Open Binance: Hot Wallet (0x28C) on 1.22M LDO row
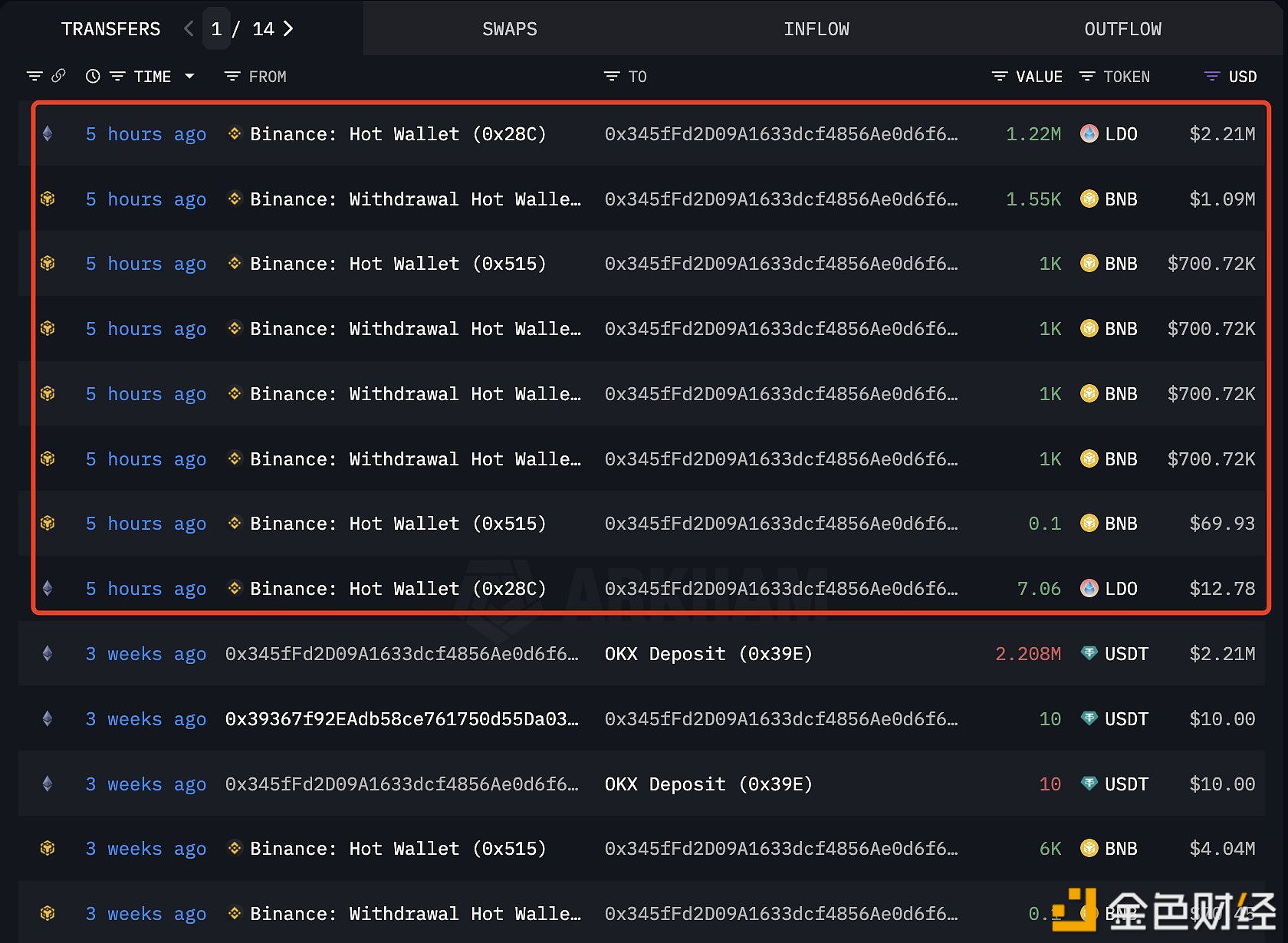Viewport: 1288px width, 943px height. click(398, 134)
